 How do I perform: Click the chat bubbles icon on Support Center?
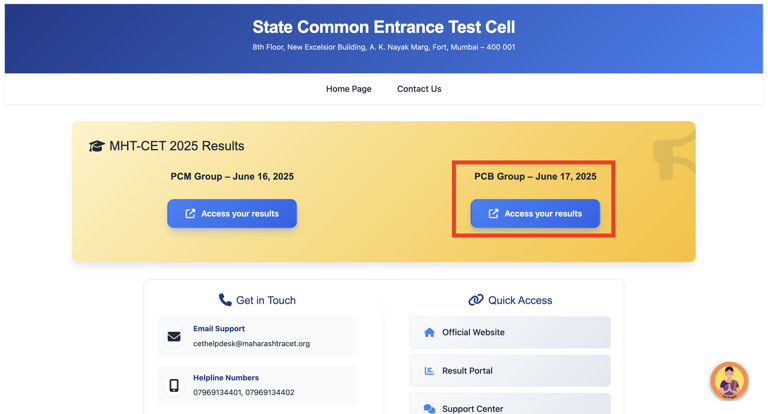(429, 408)
